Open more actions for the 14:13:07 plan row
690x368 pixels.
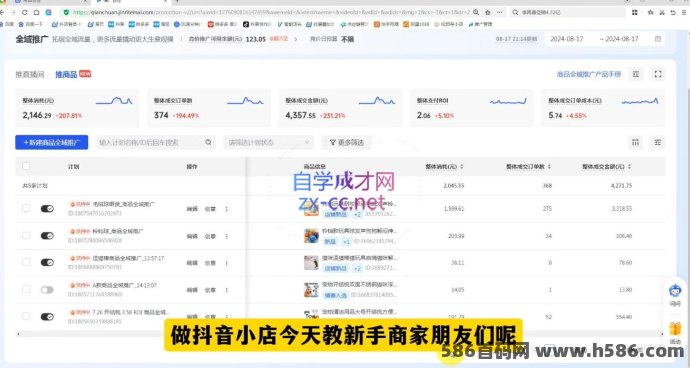(227, 290)
